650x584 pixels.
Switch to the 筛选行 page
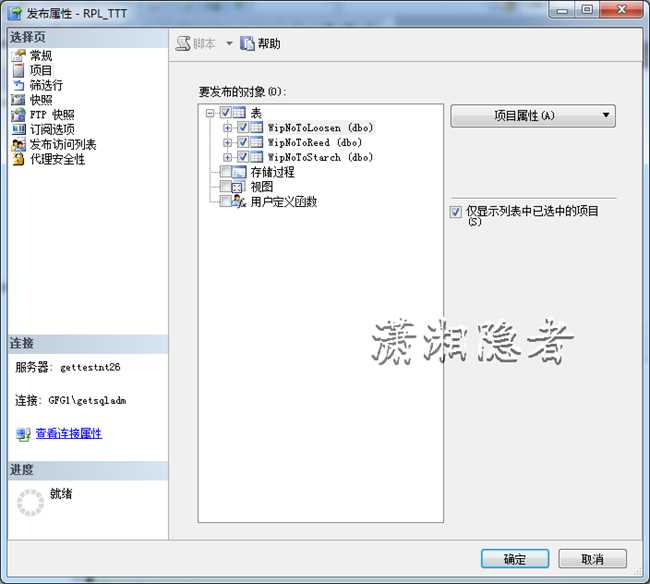click(x=46, y=85)
